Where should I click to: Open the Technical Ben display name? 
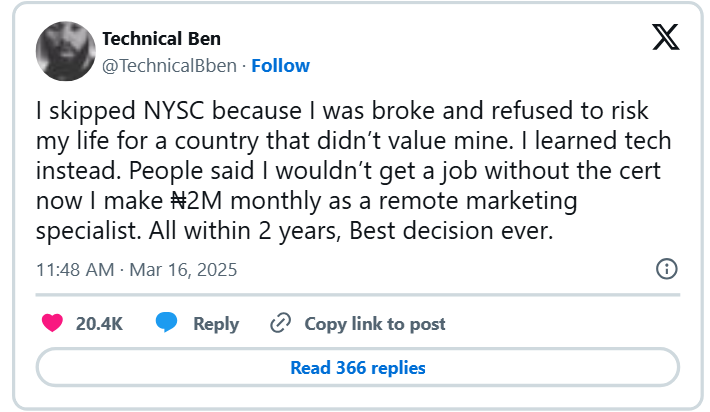point(161,39)
